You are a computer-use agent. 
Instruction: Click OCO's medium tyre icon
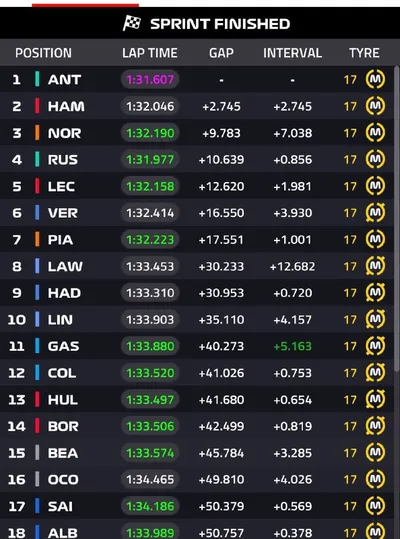pos(375,479)
